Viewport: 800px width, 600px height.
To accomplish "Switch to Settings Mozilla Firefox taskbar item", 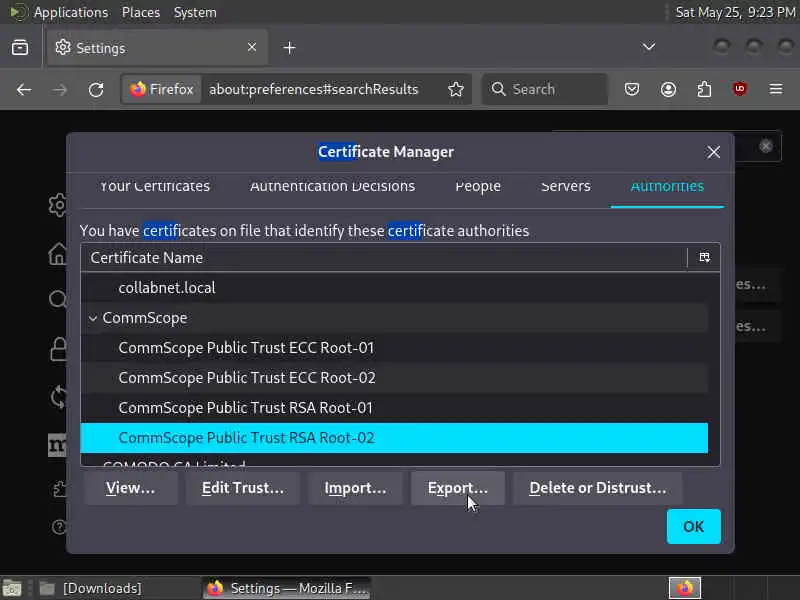I will click(287, 588).
